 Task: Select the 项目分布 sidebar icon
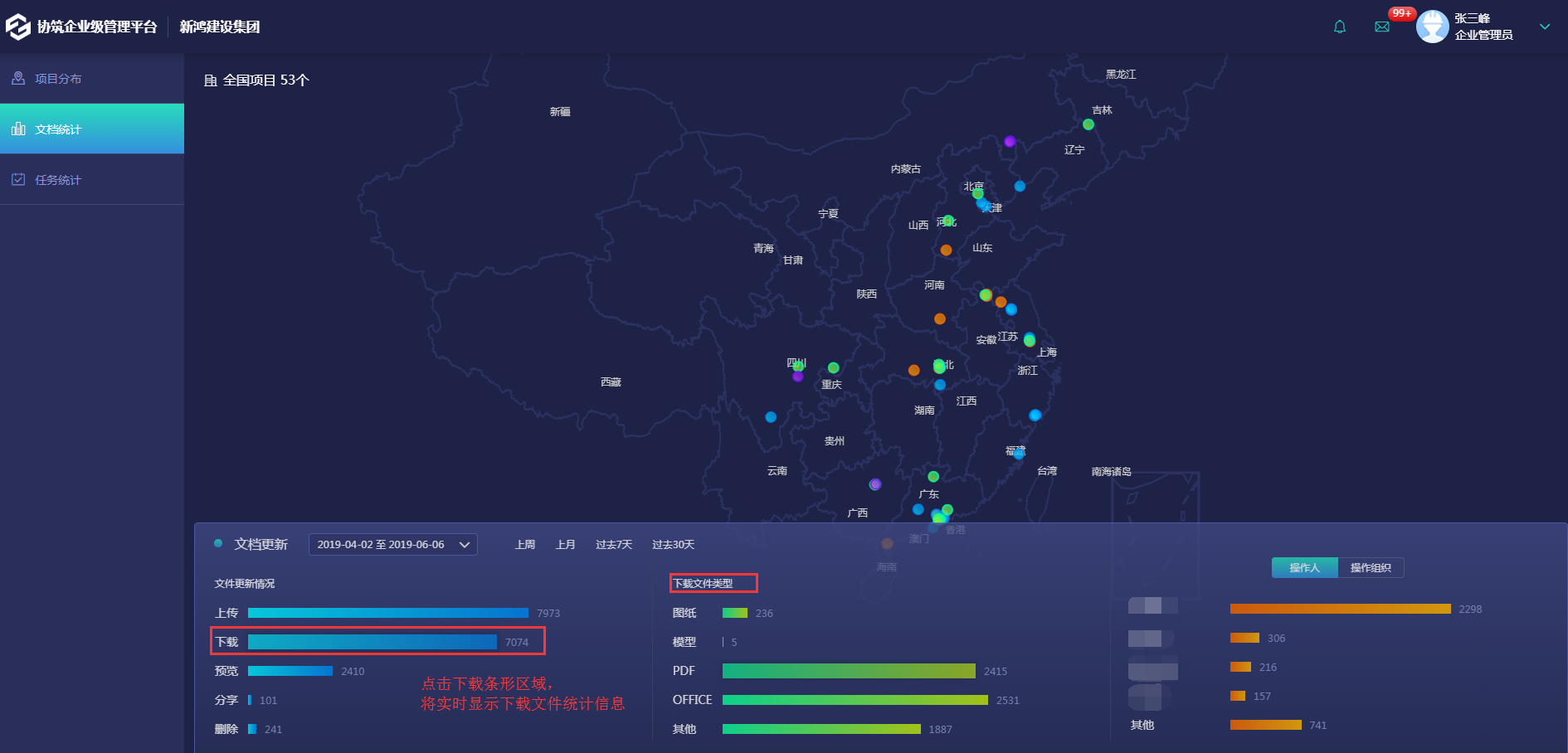coord(18,78)
